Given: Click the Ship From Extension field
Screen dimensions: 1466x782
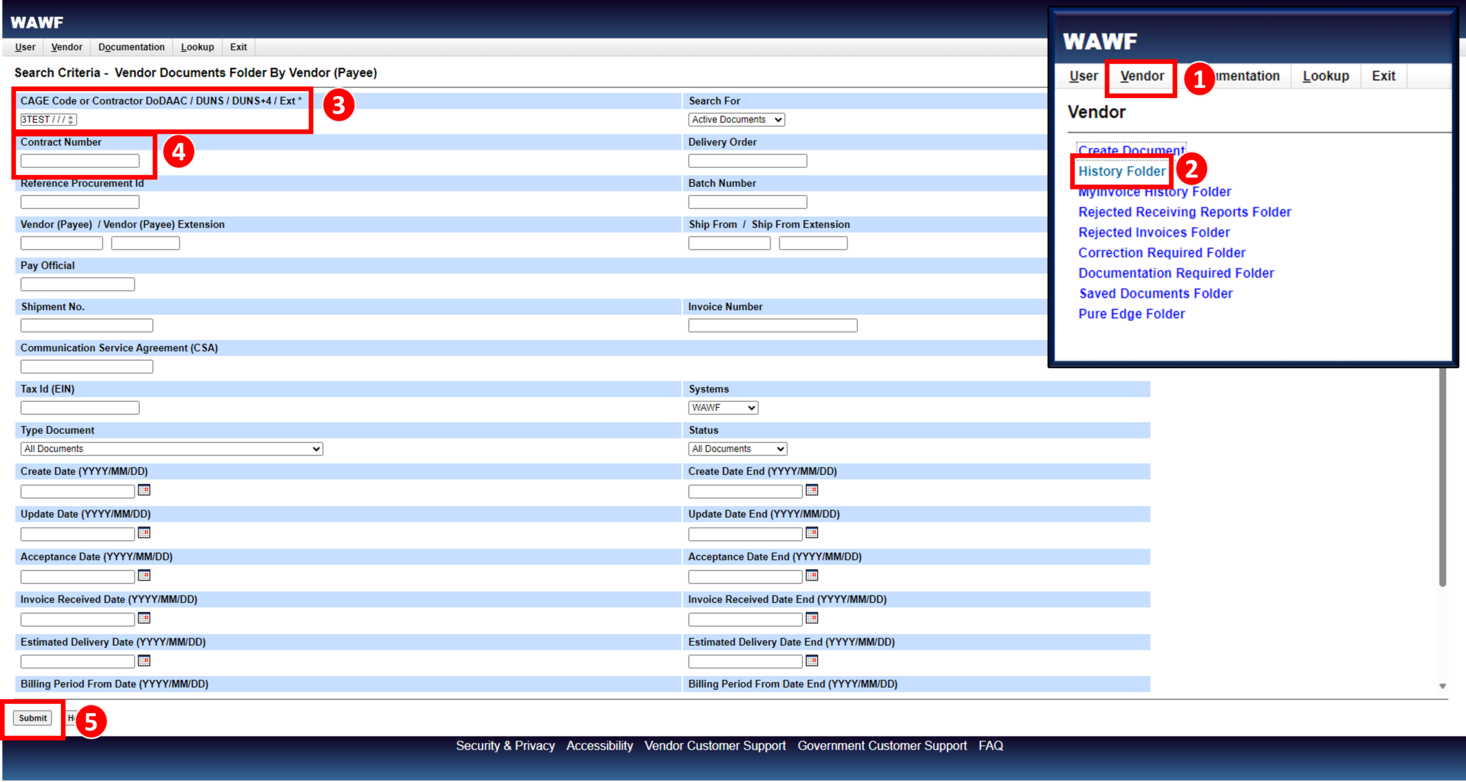Looking at the screenshot, I should pyautogui.click(x=813, y=243).
